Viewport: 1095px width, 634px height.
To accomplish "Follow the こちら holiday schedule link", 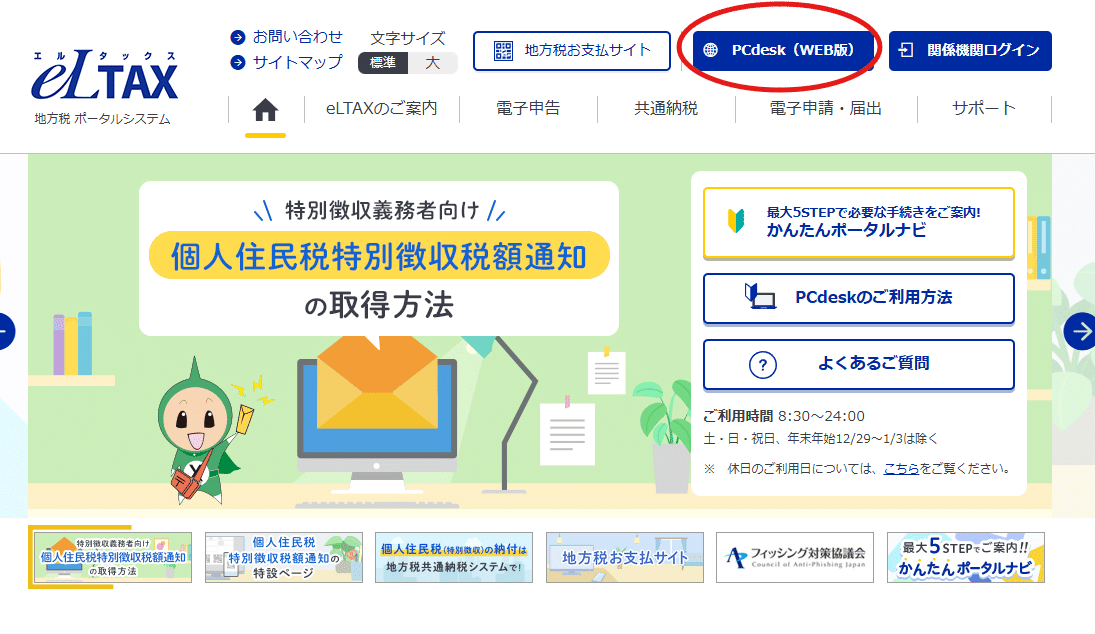I will tap(901, 469).
